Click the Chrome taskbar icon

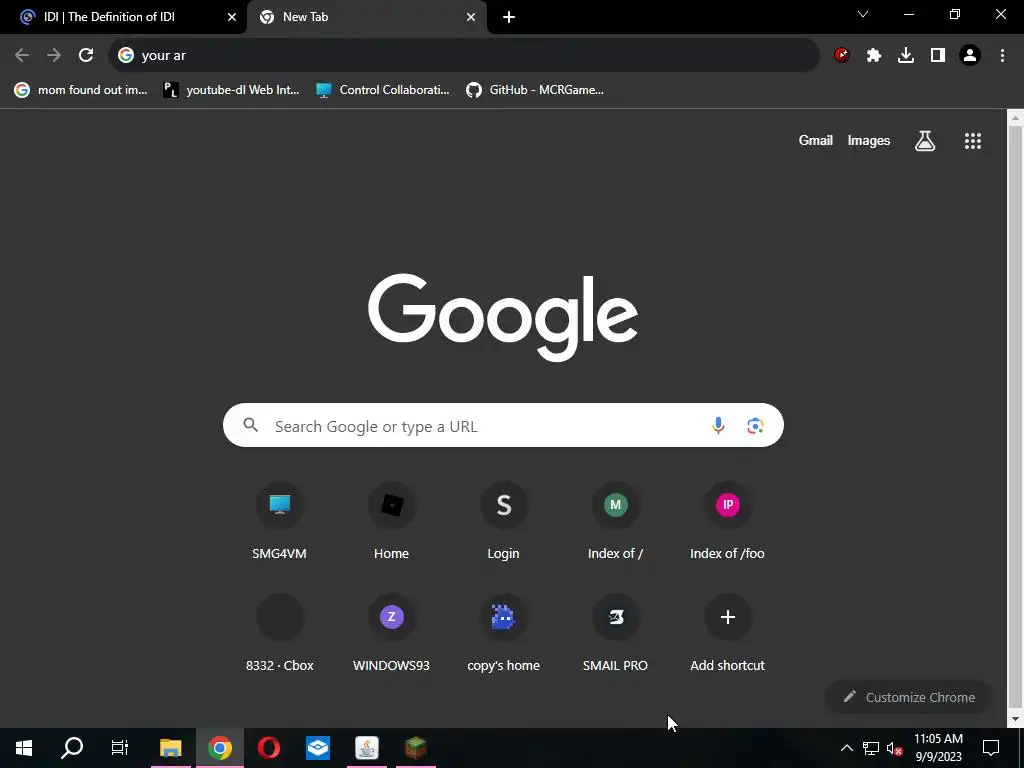point(220,748)
